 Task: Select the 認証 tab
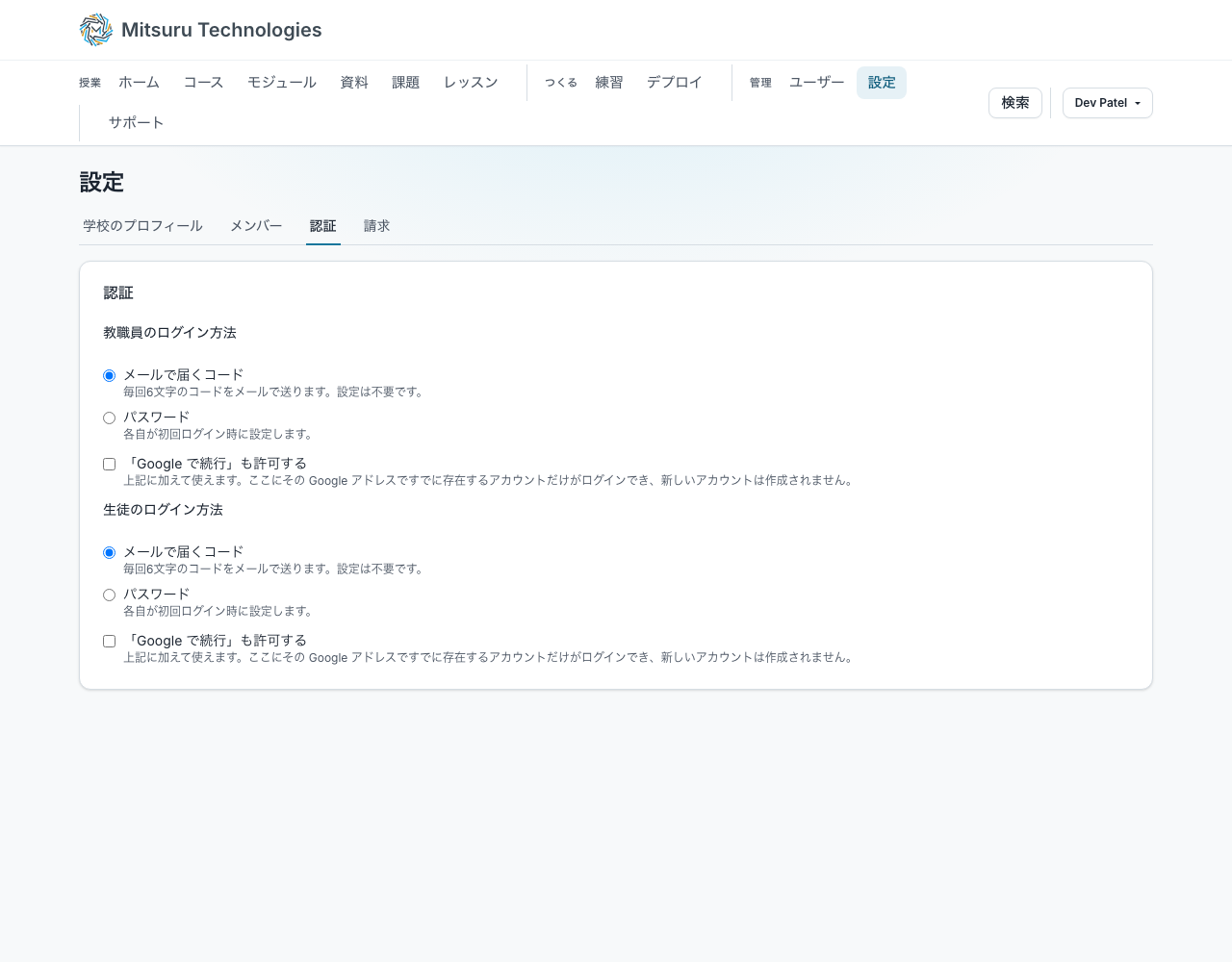point(323,226)
